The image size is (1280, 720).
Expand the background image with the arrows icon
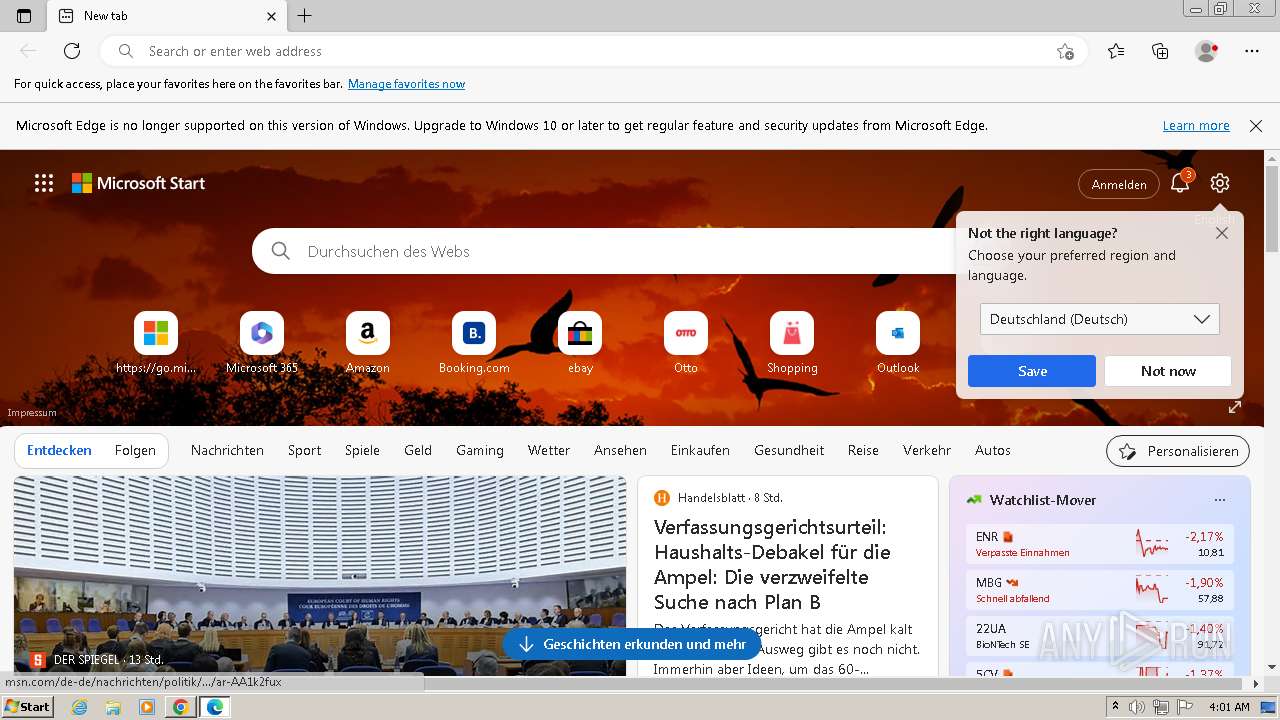(x=1235, y=407)
